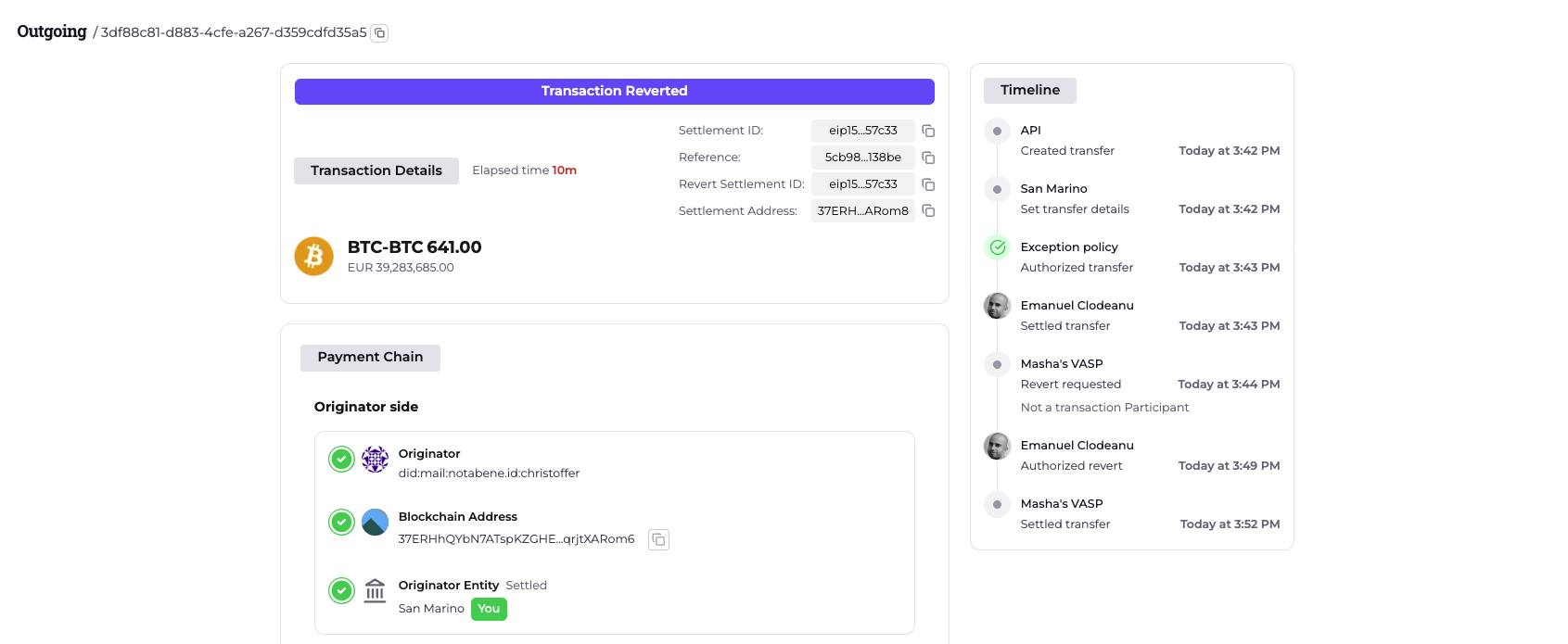Click the Authorized transfer timeline entry
Viewport: 1568px width, 644px height.
pos(1077,268)
